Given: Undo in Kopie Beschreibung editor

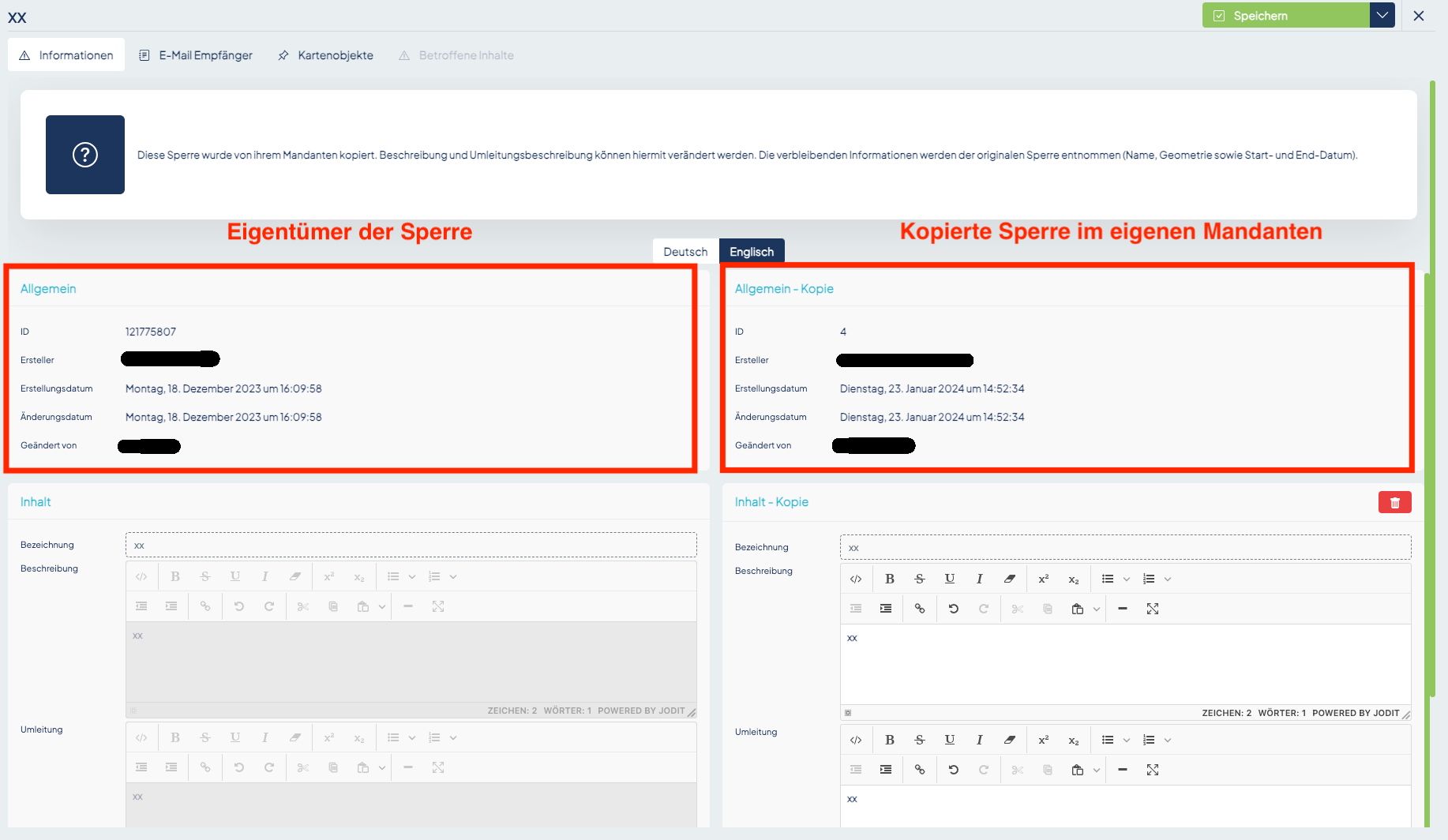Looking at the screenshot, I should (x=954, y=609).
